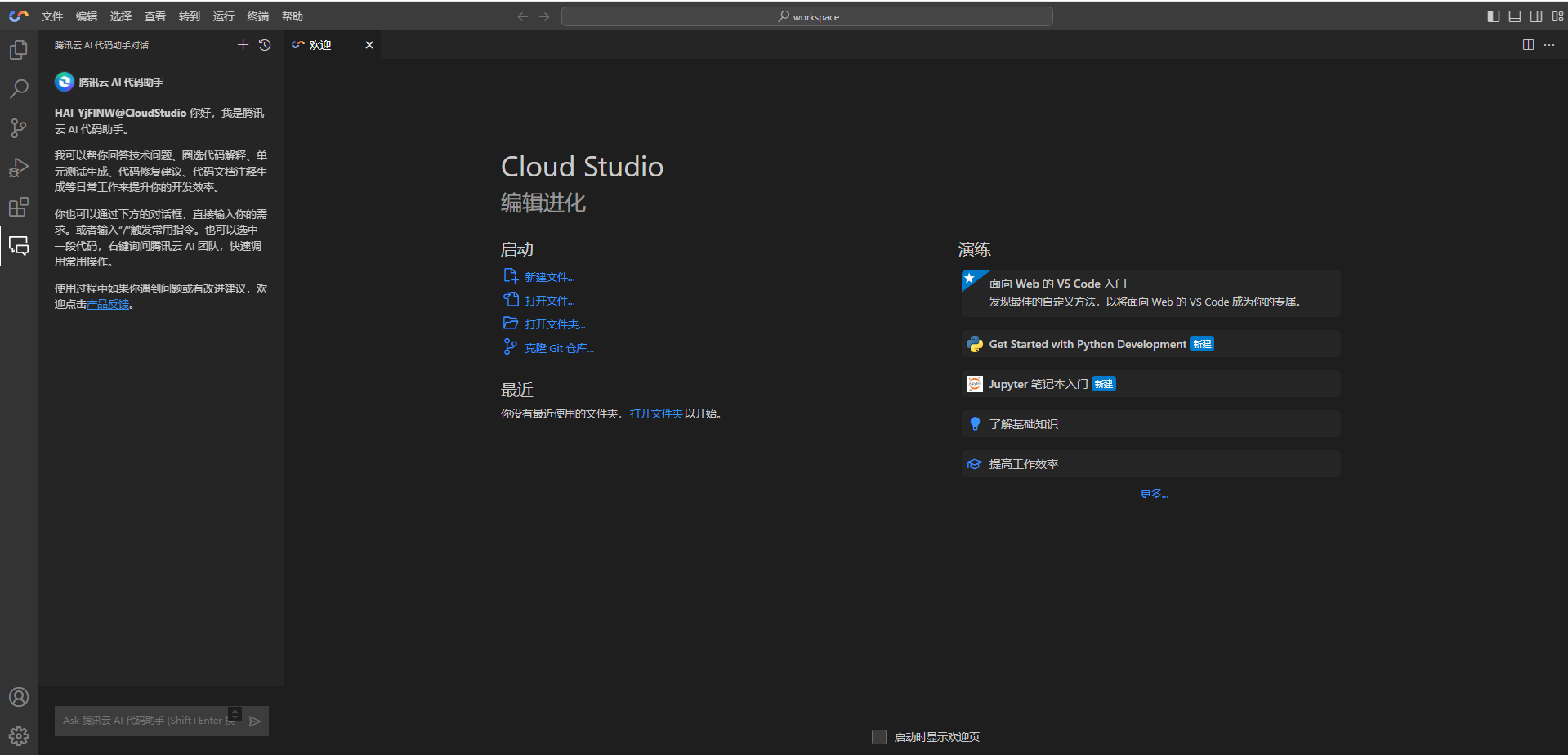Click the 新建文件 link
This screenshot has height=755, width=1568.
click(x=549, y=277)
